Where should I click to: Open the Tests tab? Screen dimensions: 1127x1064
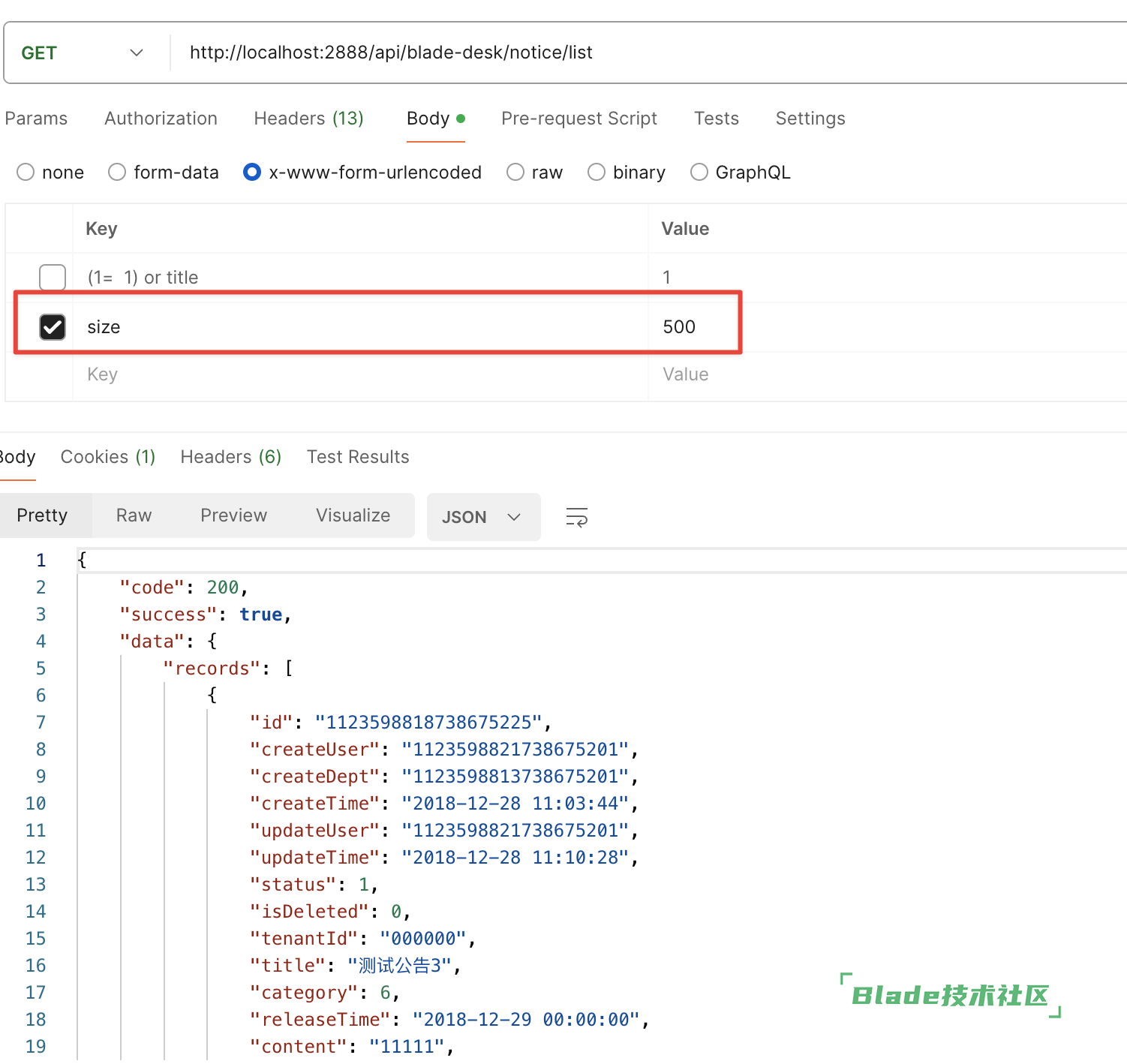coord(717,119)
